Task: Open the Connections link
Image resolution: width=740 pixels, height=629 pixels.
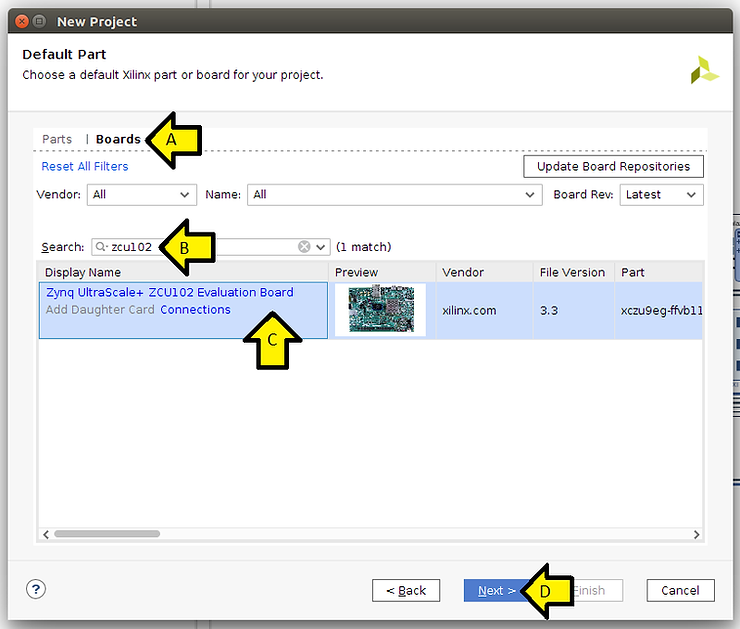Action: pos(195,310)
